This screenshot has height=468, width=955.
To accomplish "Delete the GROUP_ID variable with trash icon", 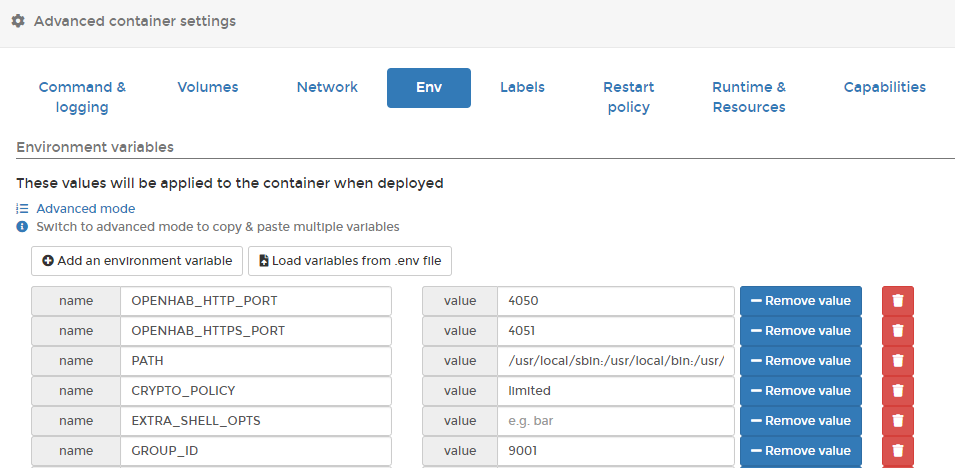I will pyautogui.click(x=898, y=451).
